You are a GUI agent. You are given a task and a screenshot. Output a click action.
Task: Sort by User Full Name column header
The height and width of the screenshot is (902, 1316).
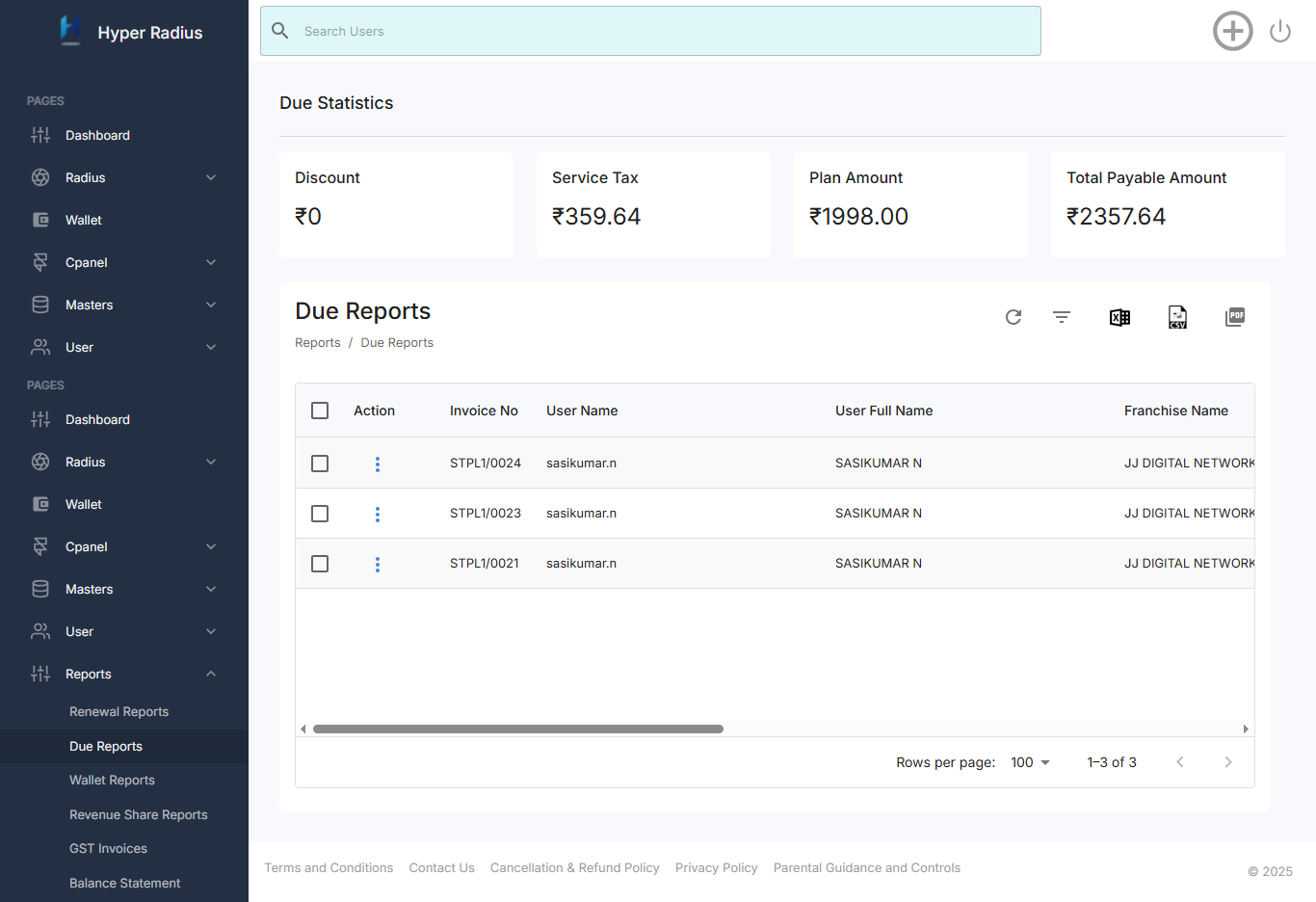pos(883,411)
